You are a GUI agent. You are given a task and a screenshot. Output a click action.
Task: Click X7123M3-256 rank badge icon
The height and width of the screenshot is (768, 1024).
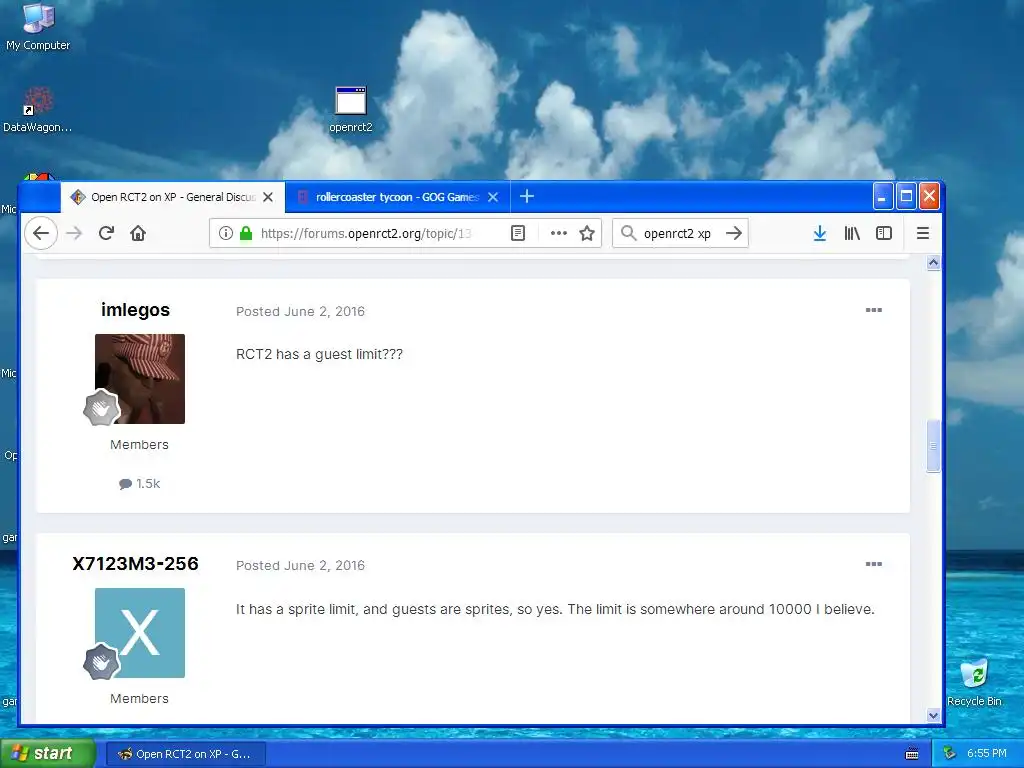pos(101,662)
